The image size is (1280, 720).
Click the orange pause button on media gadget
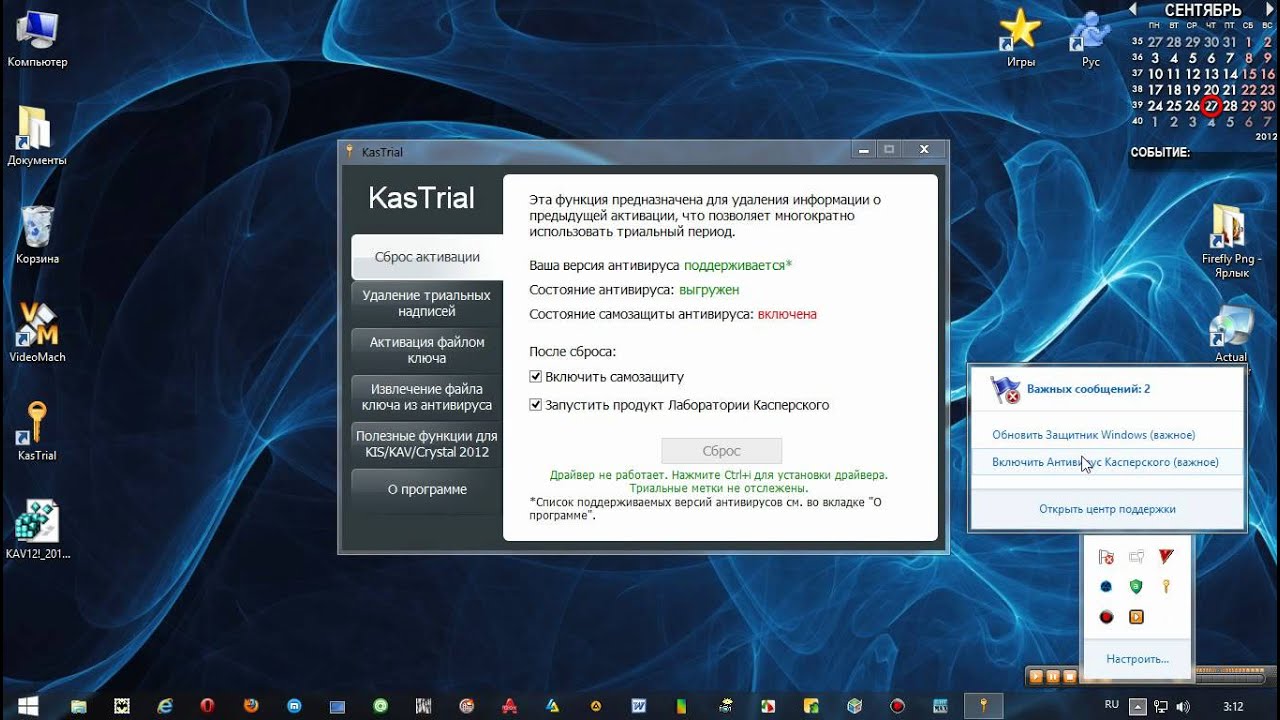pos(1052,677)
